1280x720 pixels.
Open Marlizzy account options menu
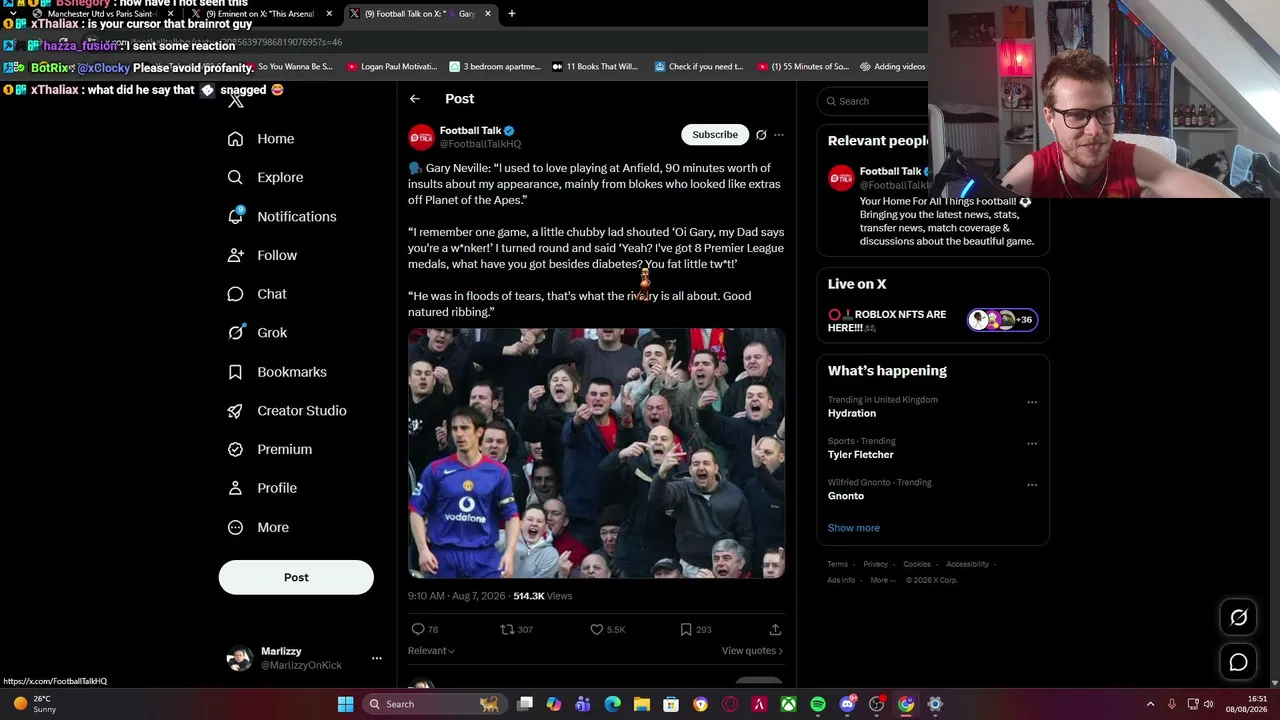click(376, 658)
